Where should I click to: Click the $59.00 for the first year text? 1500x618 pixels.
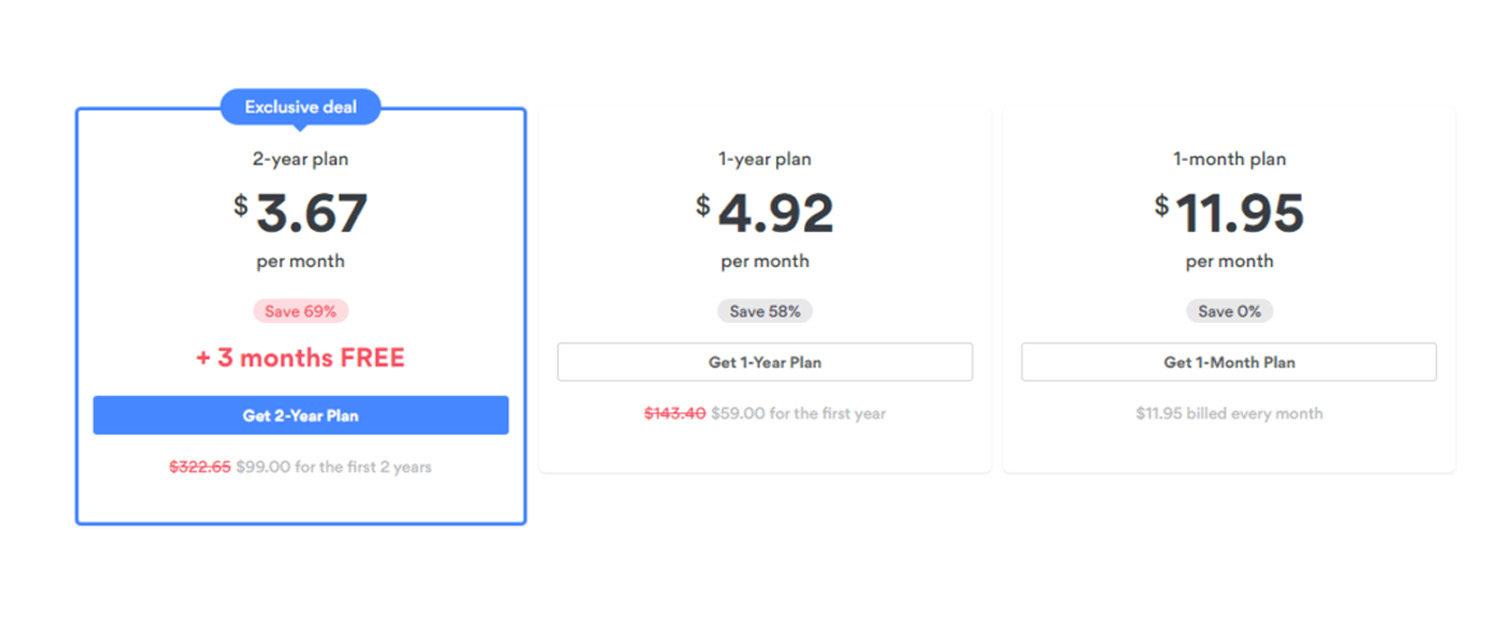(x=799, y=413)
